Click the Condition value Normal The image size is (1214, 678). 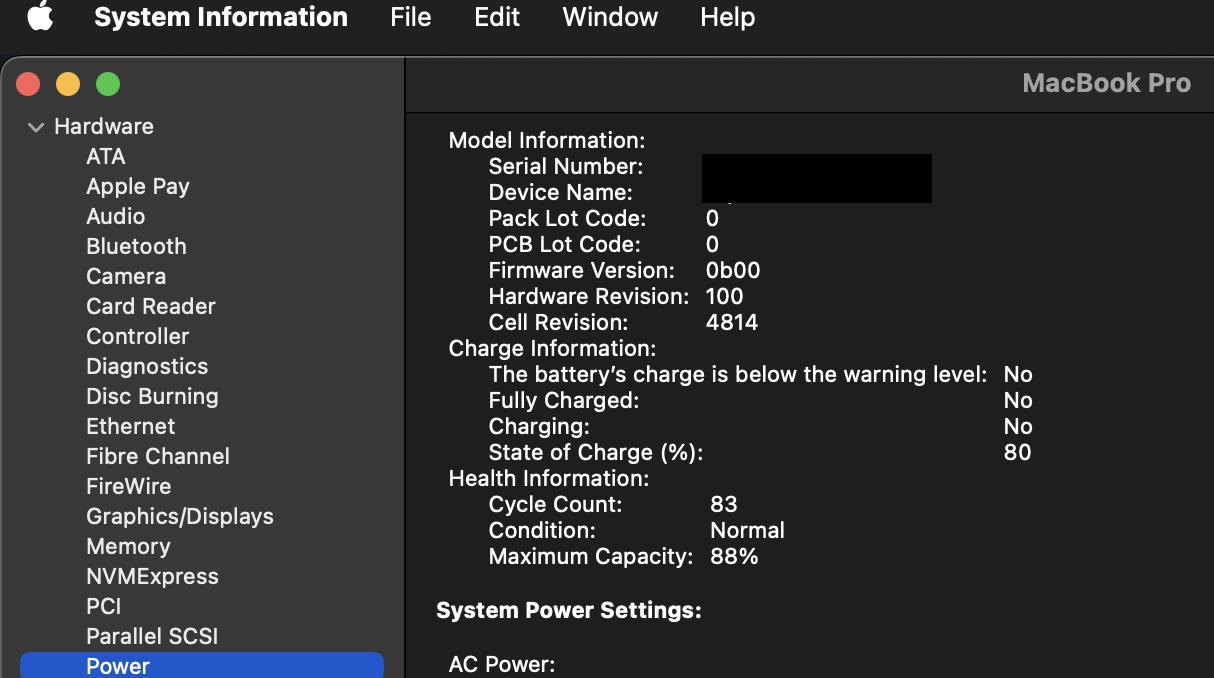click(747, 531)
